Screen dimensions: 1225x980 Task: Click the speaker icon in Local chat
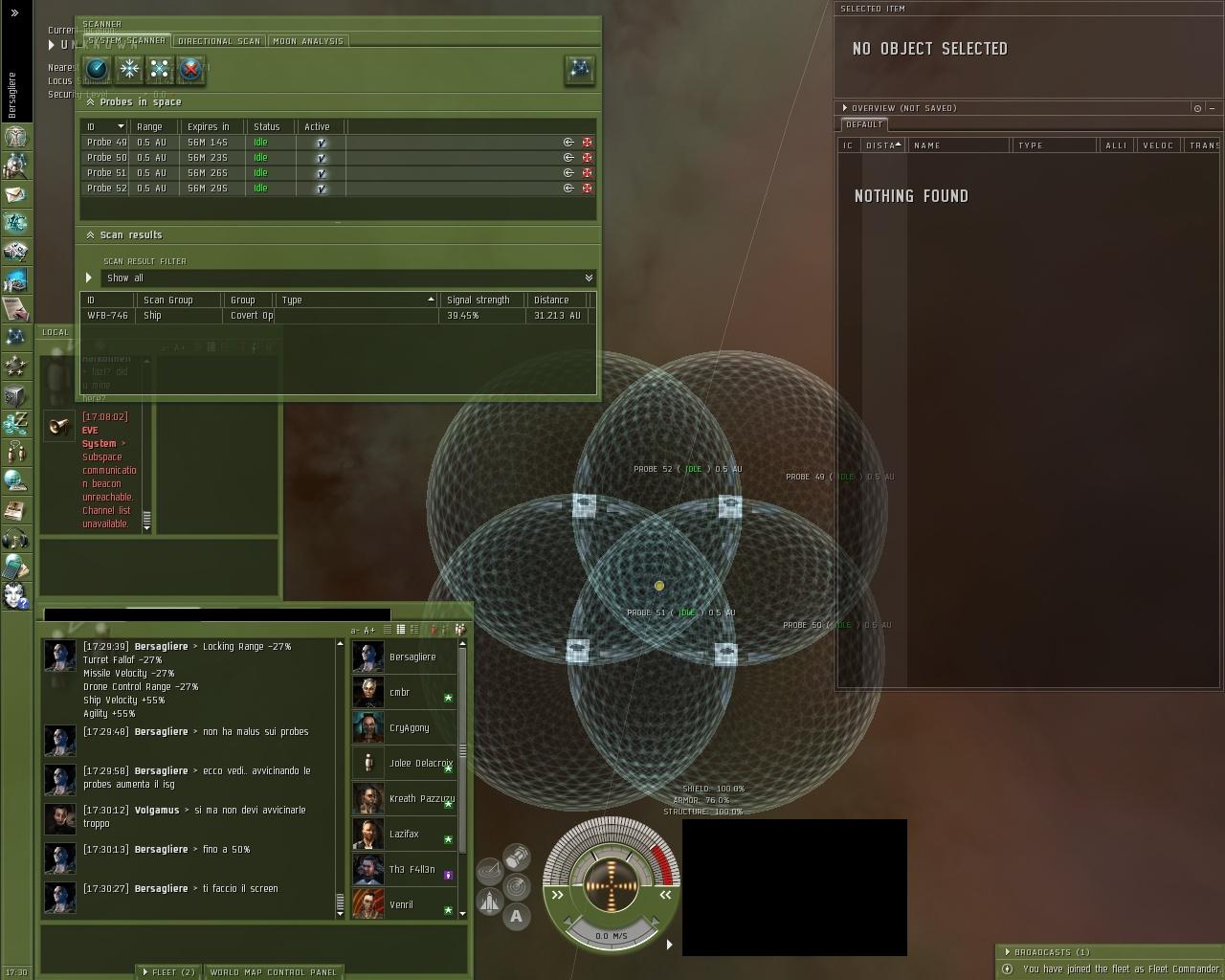59,426
